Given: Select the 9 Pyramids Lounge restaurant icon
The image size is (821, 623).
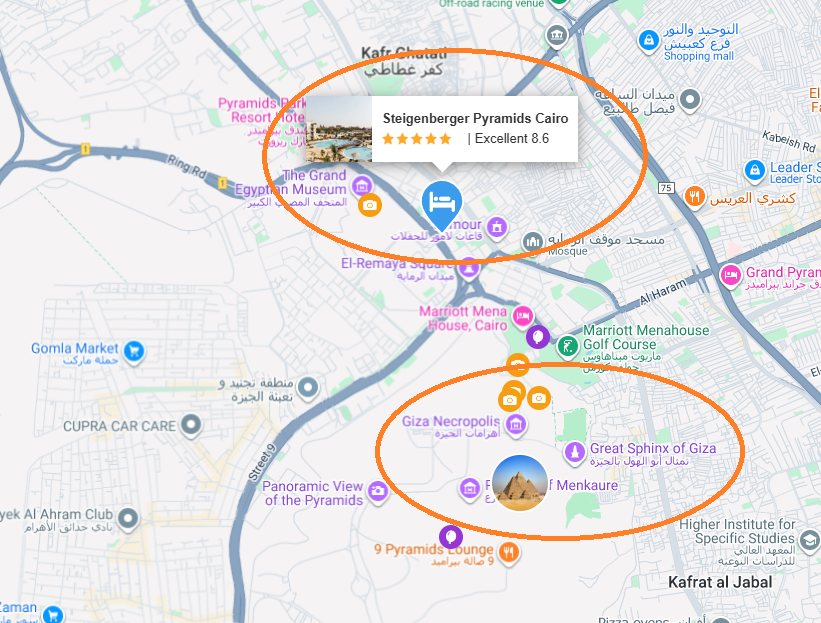Looking at the screenshot, I should [x=509, y=551].
